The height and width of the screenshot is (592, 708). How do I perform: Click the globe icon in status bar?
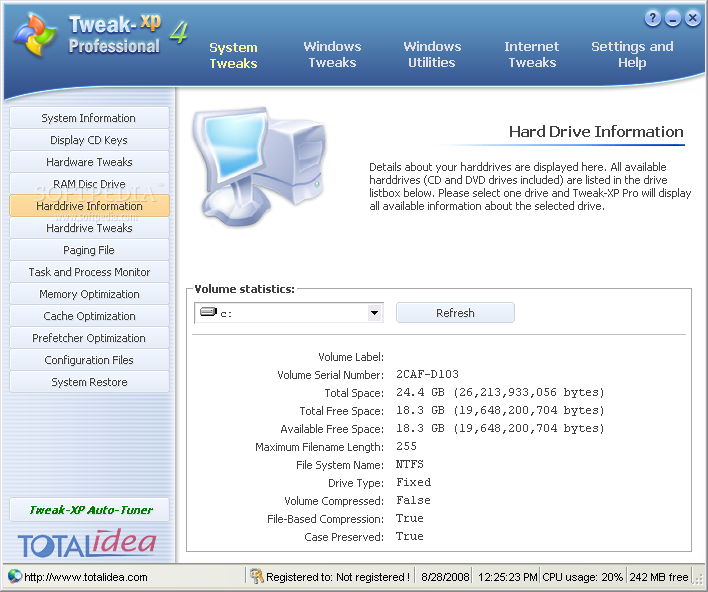14,576
